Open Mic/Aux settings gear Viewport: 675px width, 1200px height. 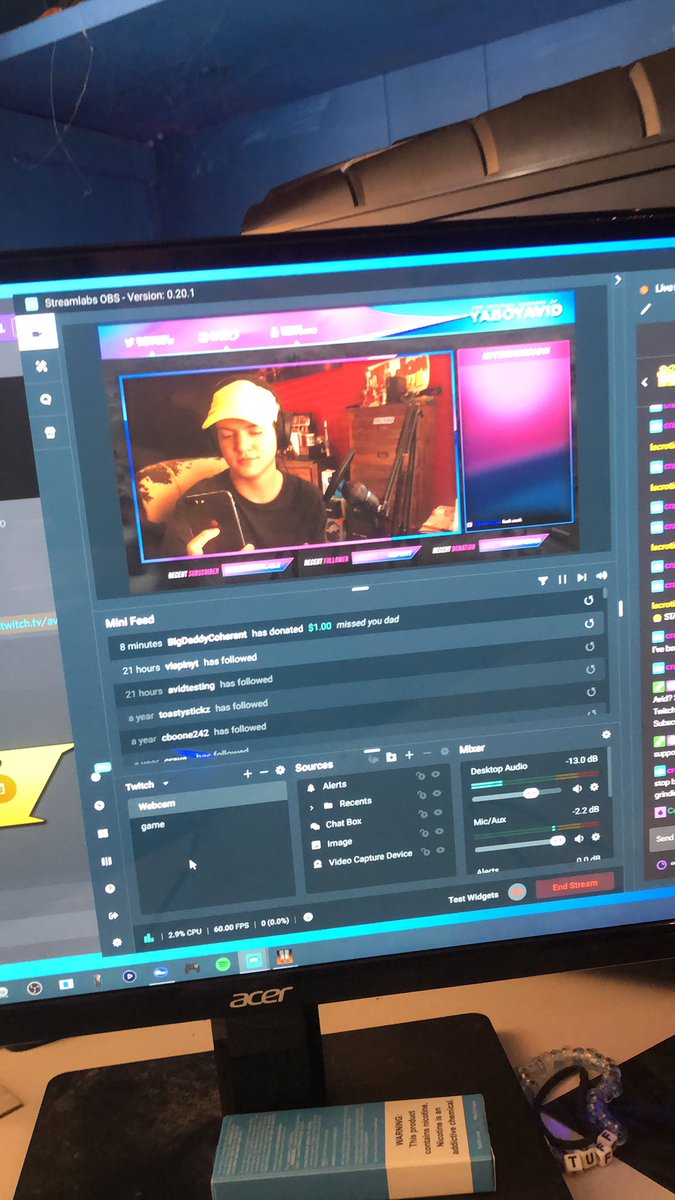point(596,836)
